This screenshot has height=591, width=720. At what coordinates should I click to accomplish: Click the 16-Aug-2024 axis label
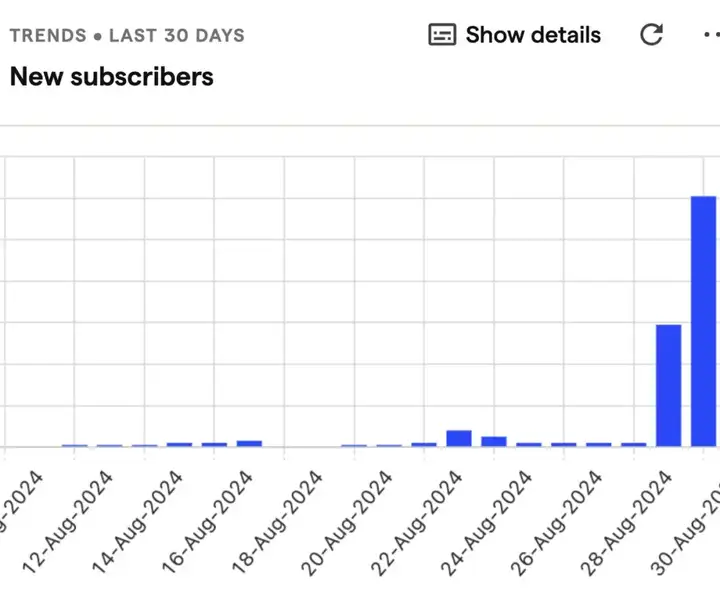coord(207,522)
